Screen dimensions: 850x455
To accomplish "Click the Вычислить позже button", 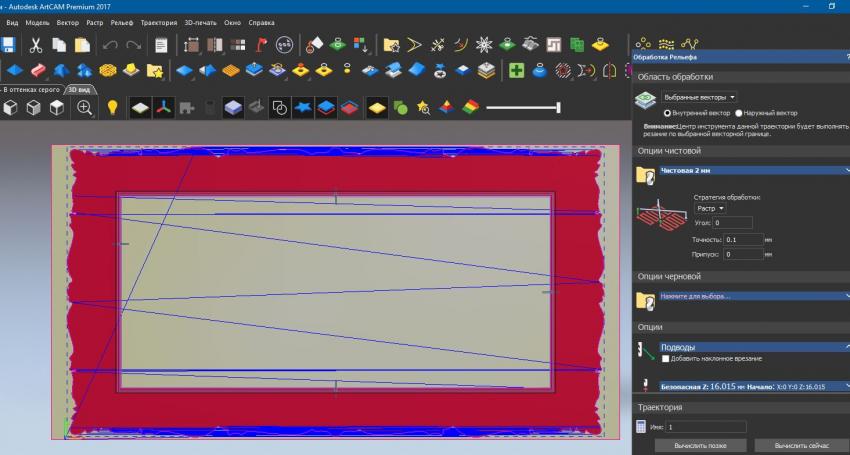I will (x=700, y=444).
